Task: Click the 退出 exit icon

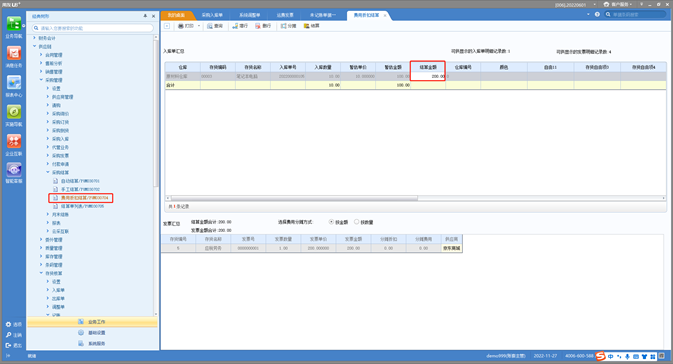Action: [x=8, y=345]
